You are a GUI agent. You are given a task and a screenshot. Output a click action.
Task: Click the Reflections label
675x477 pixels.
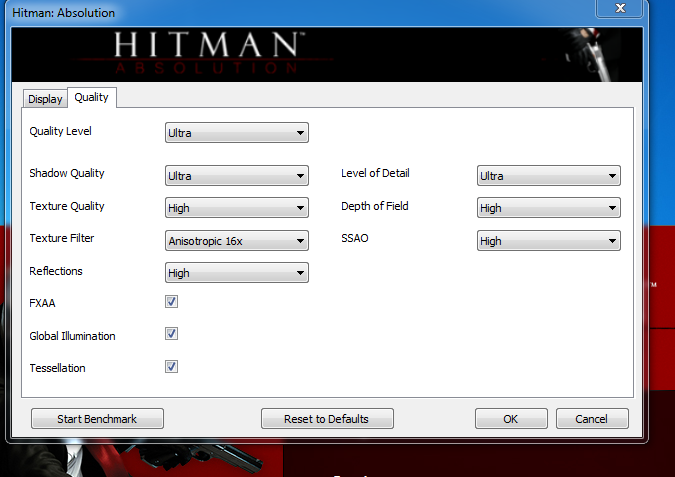click(56, 271)
